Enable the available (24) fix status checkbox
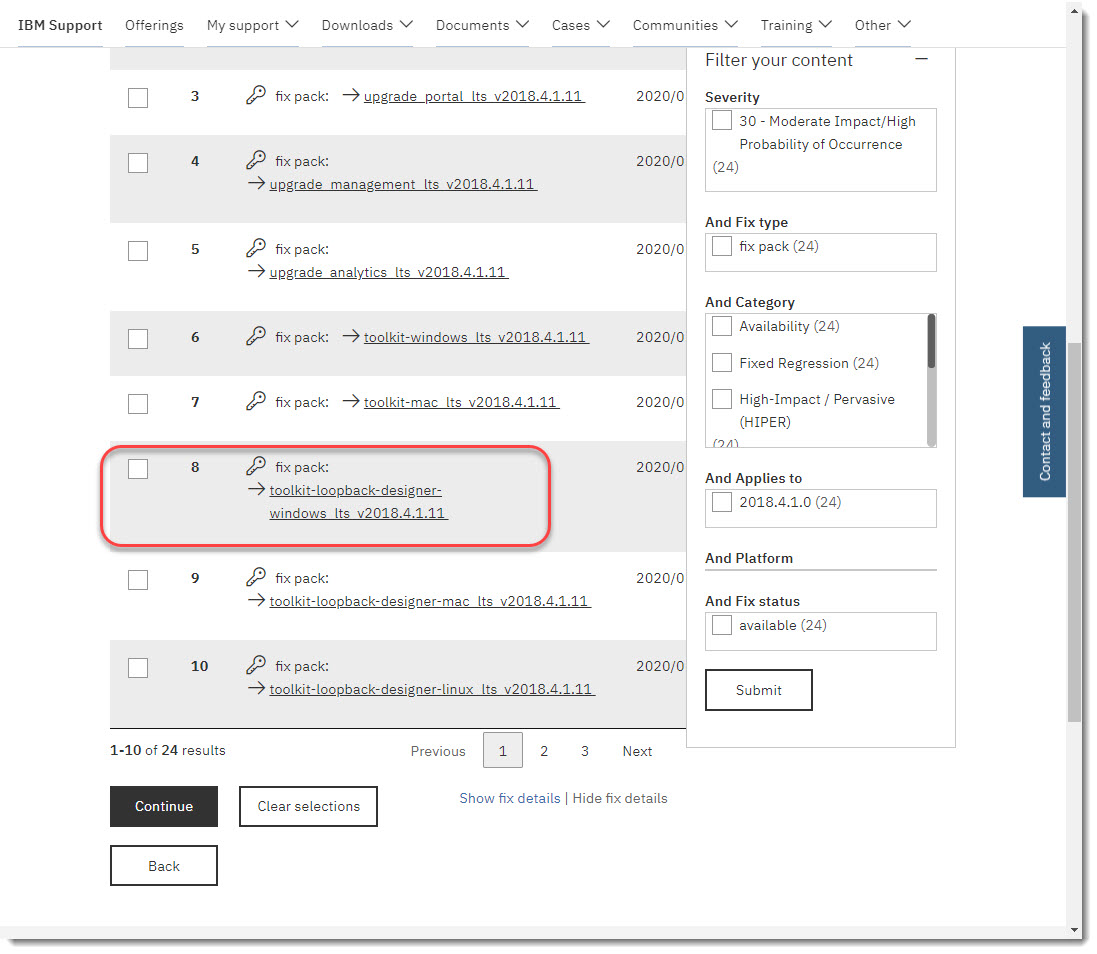Image resolution: width=1097 pixels, height=954 pixels. coord(721,624)
